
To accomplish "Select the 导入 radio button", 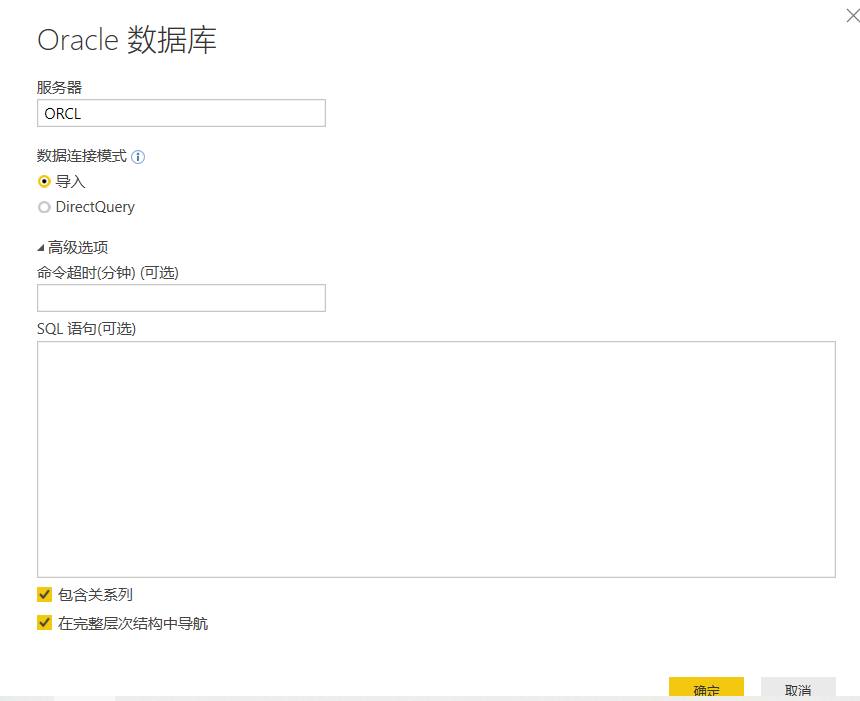I will pos(44,181).
